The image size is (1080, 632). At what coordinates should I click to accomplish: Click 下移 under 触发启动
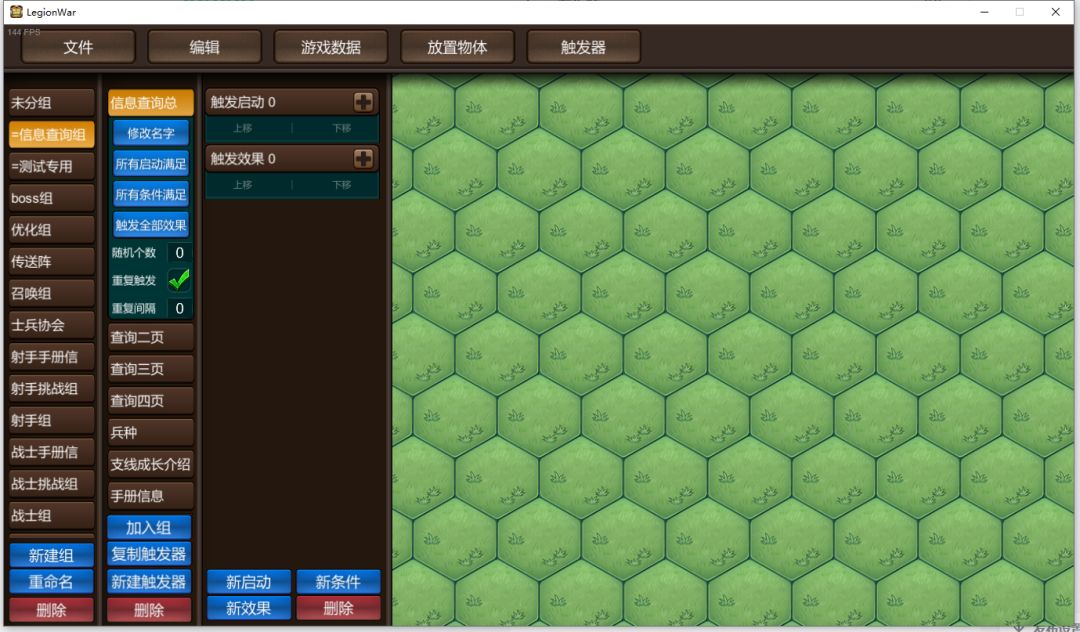click(342, 128)
